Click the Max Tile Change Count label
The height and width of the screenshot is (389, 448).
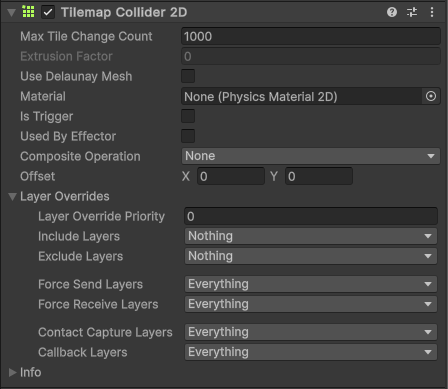(86, 36)
